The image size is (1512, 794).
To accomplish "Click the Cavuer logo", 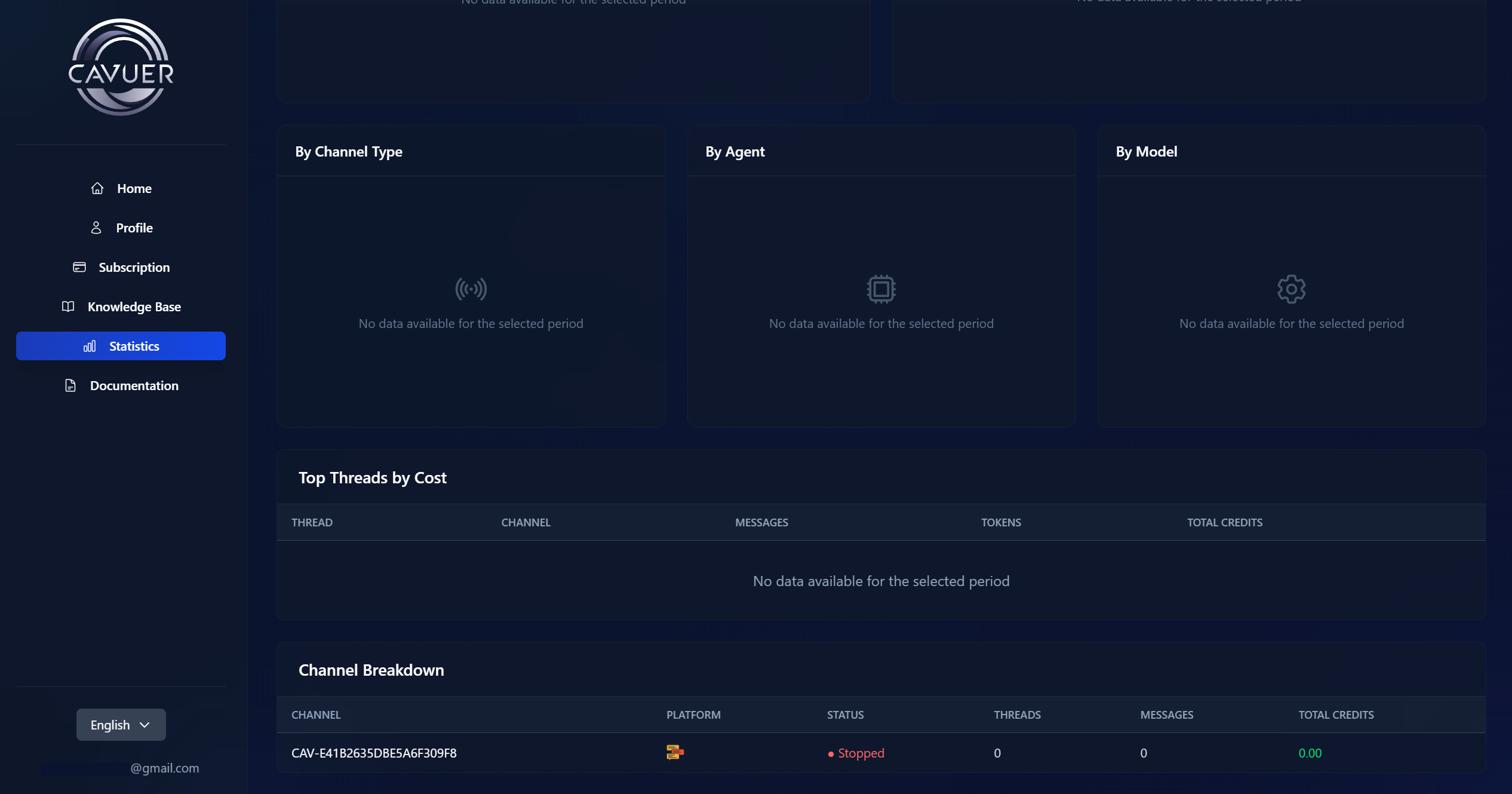I will pyautogui.click(x=121, y=68).
